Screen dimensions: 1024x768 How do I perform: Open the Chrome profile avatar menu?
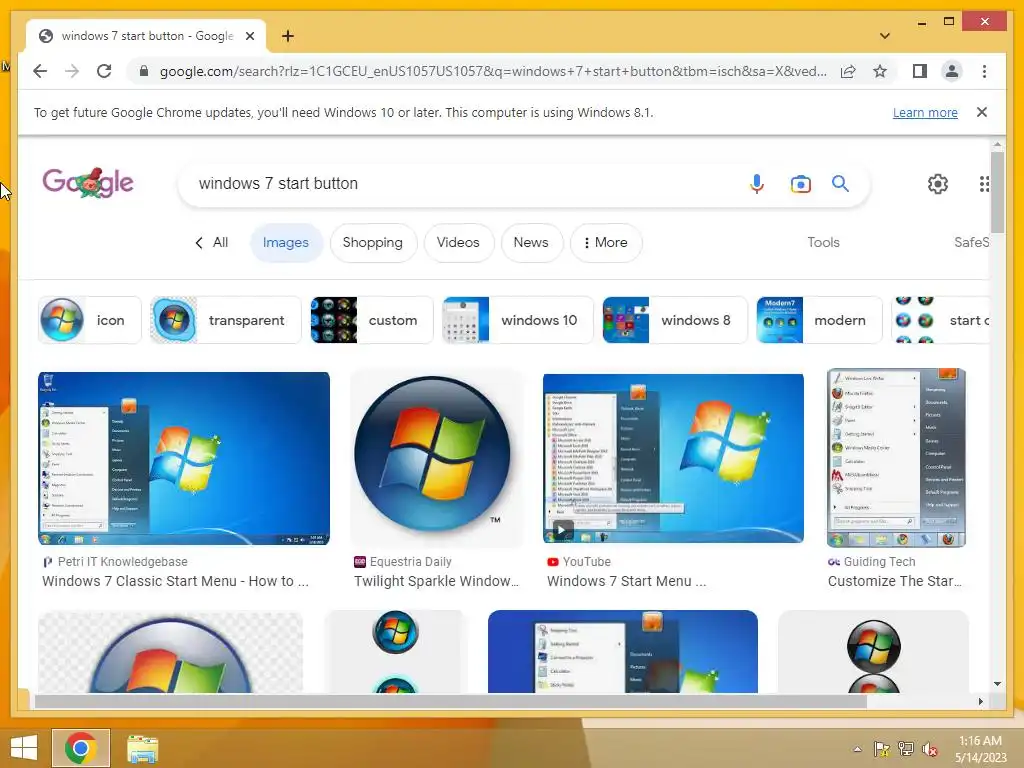pyautogui.click(x=952, y=71)
